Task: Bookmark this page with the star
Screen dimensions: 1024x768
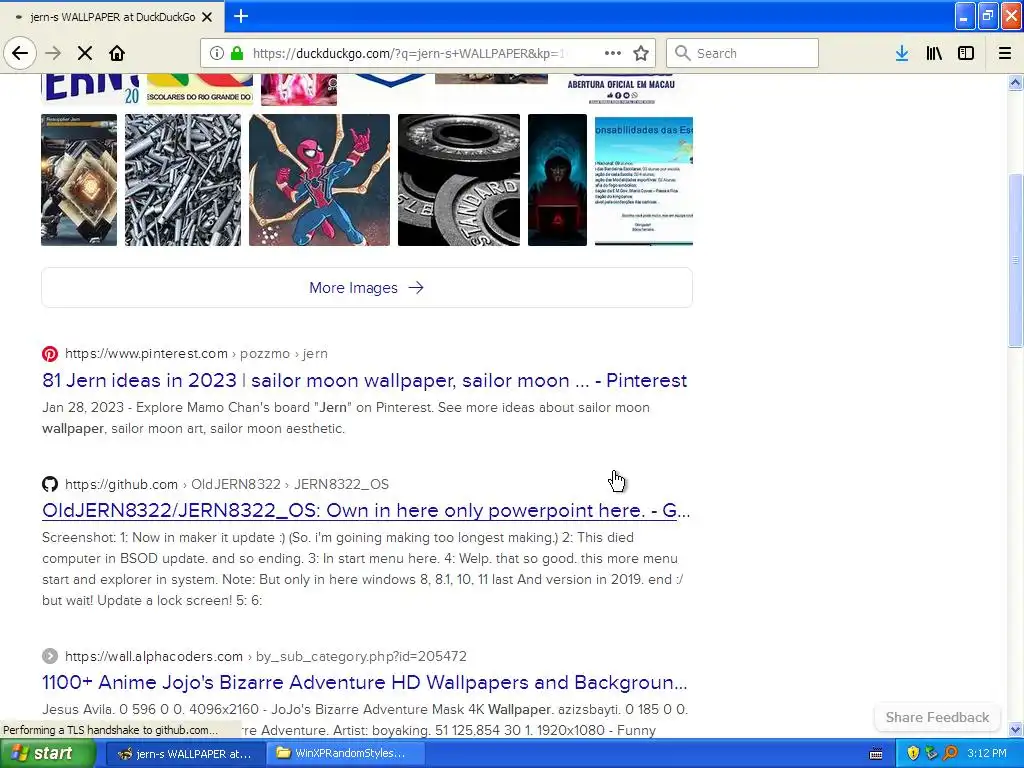Action: (641, 53)
